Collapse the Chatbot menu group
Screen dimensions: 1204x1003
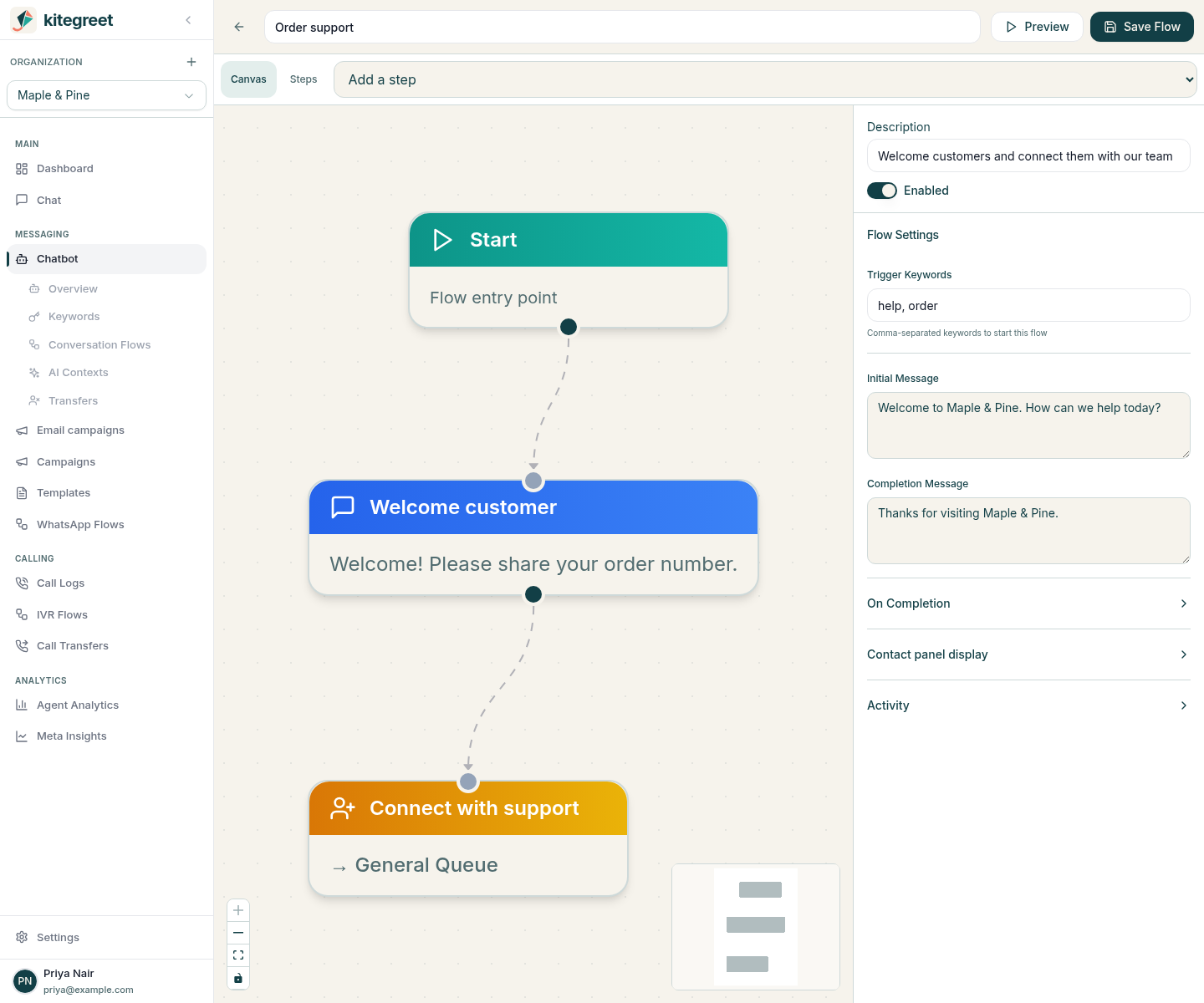click(106, 259)
